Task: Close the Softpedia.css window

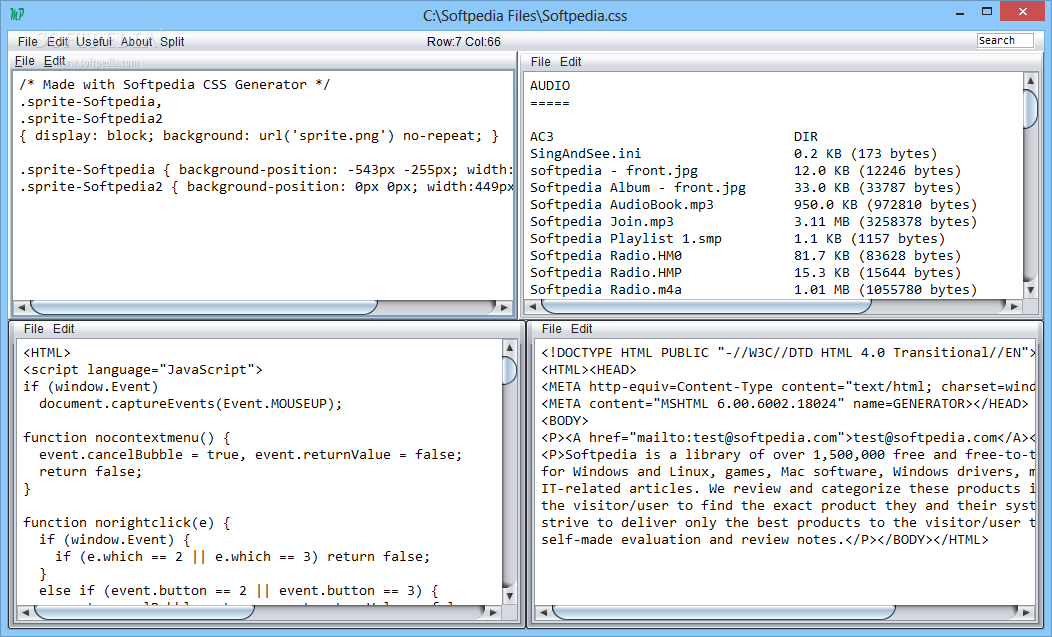Action: pyautogui.click(x=1023, y=11)
